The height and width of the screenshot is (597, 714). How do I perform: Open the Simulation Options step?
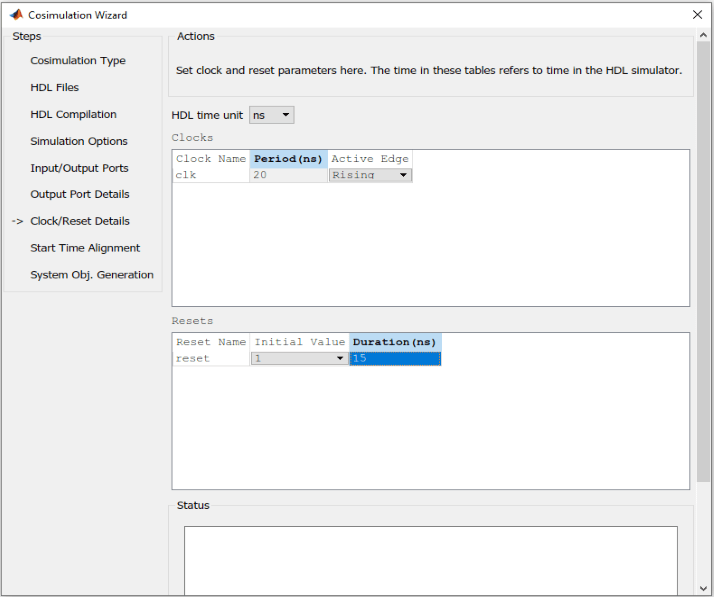click(79, 142)
